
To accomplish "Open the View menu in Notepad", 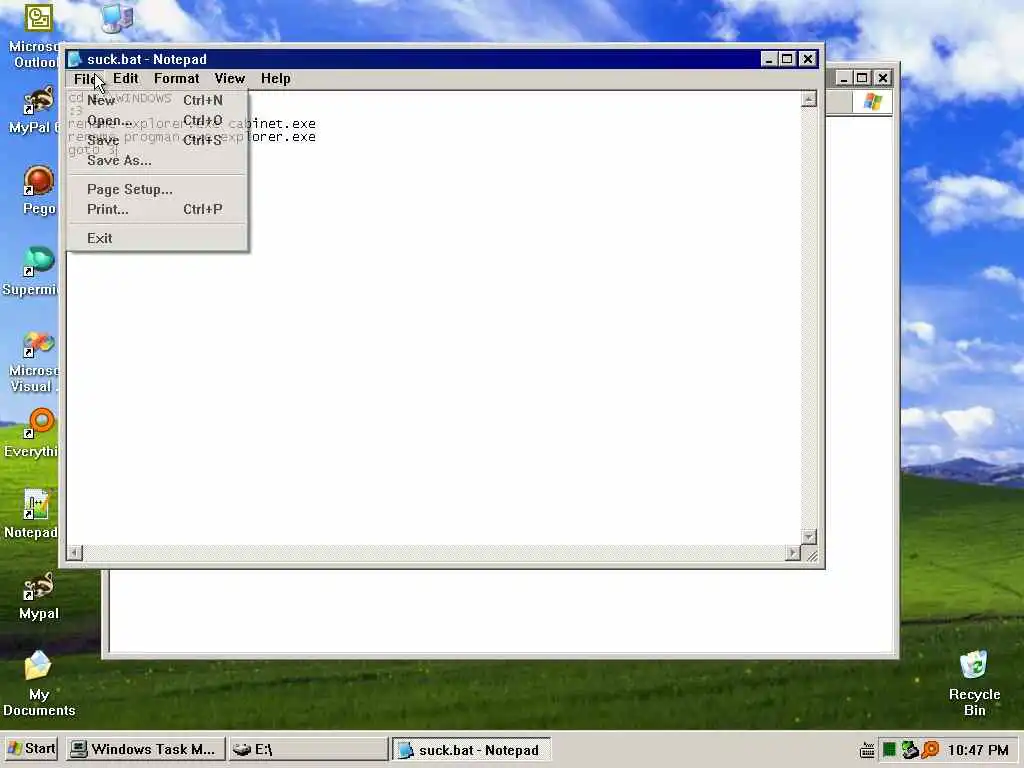I will (x=230, y=79).
